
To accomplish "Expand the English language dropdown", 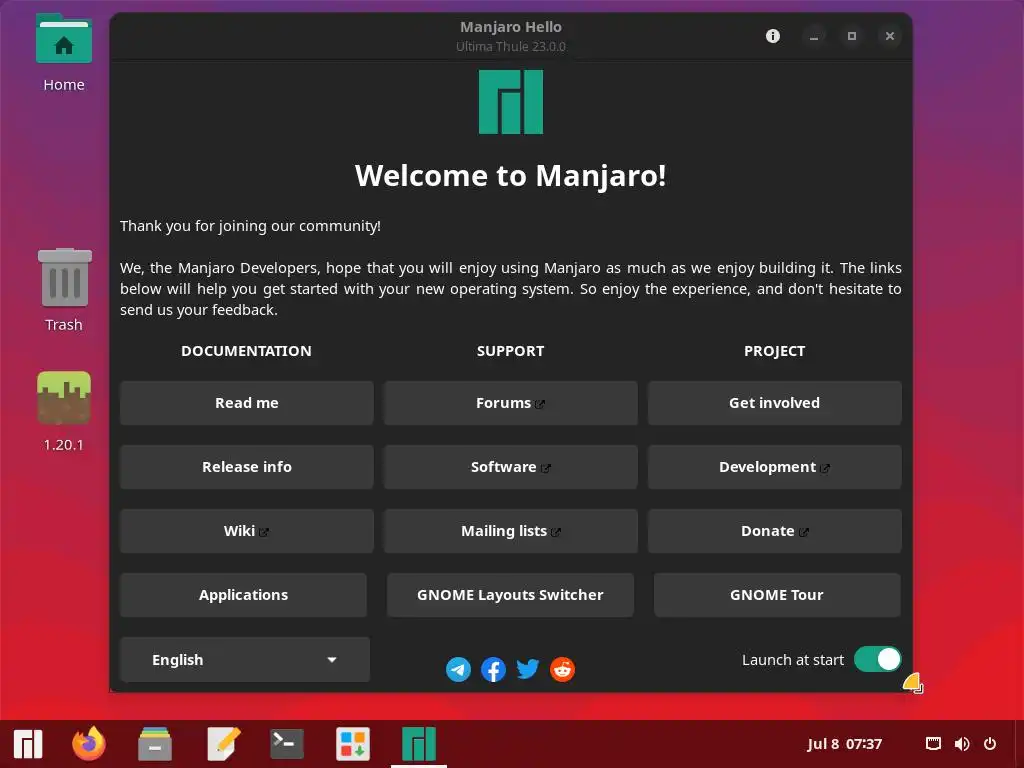I will point(245,660).
